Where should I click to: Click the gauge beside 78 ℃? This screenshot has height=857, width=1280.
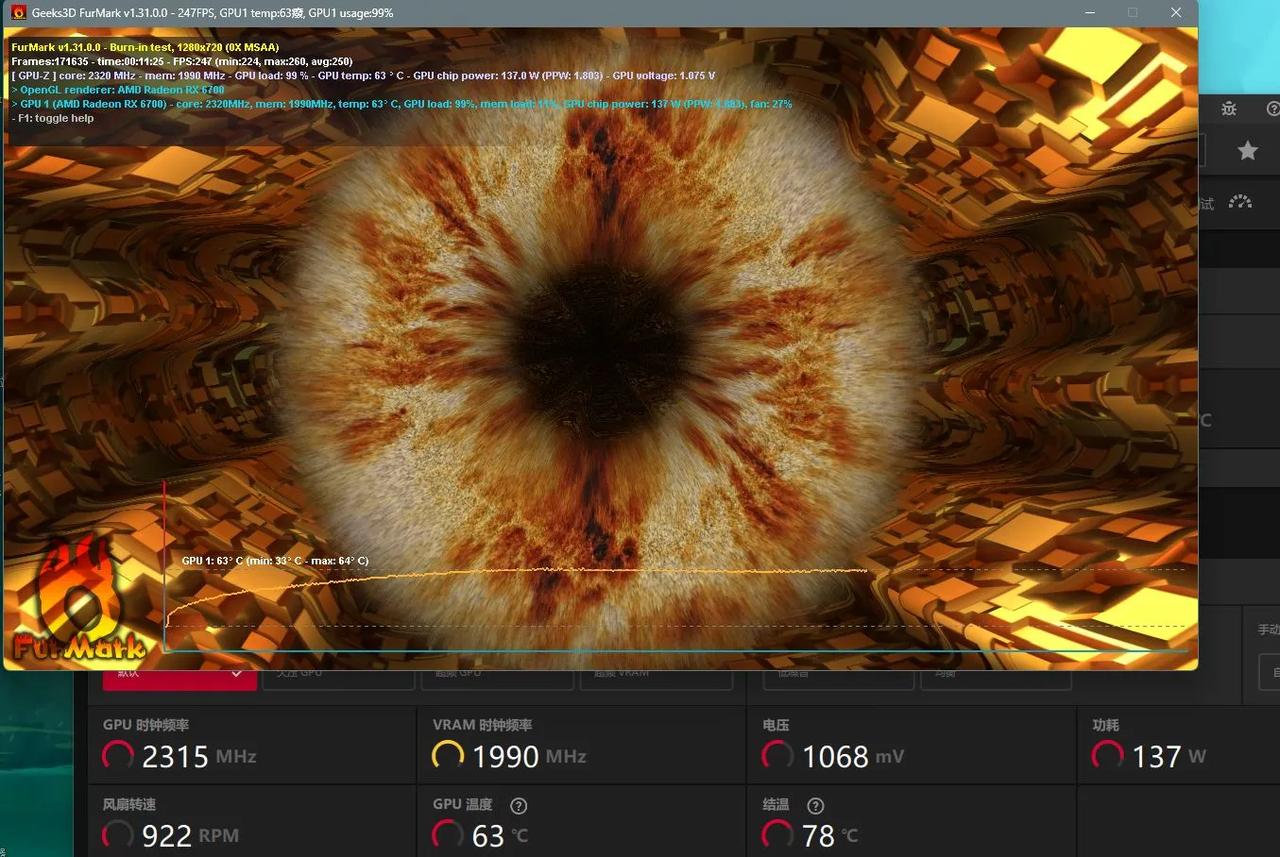point(778,835)
